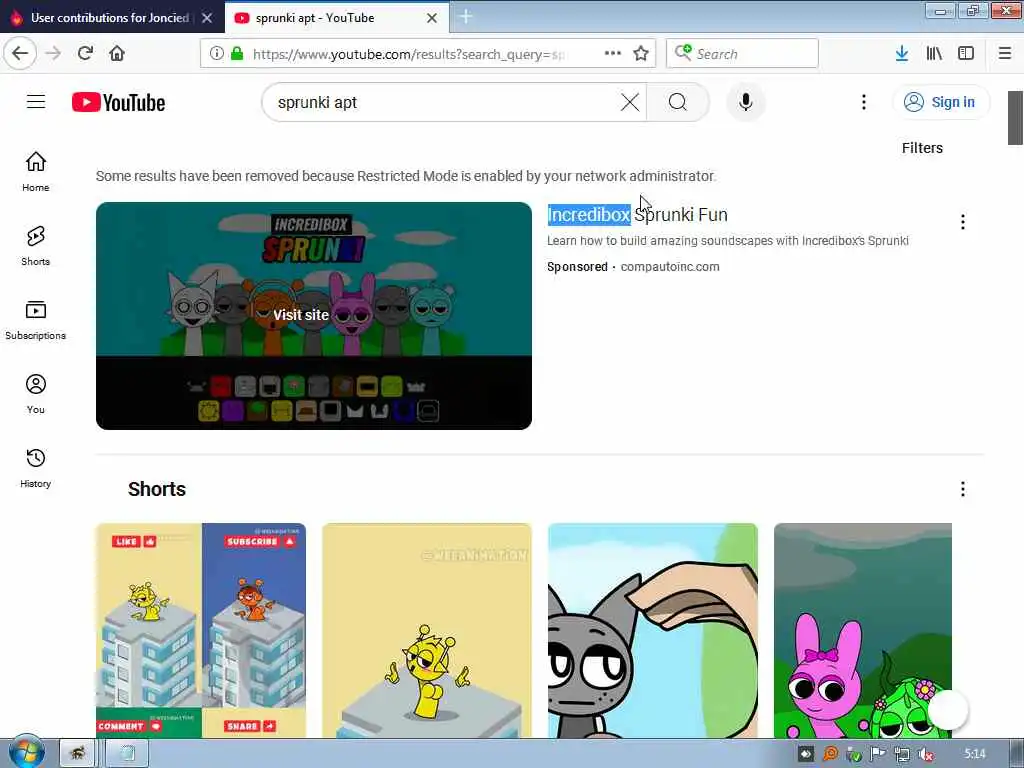Viewport: 1024px width, 768px height.
Task: Go back in Firefox
Action: (x=20, y=53)
